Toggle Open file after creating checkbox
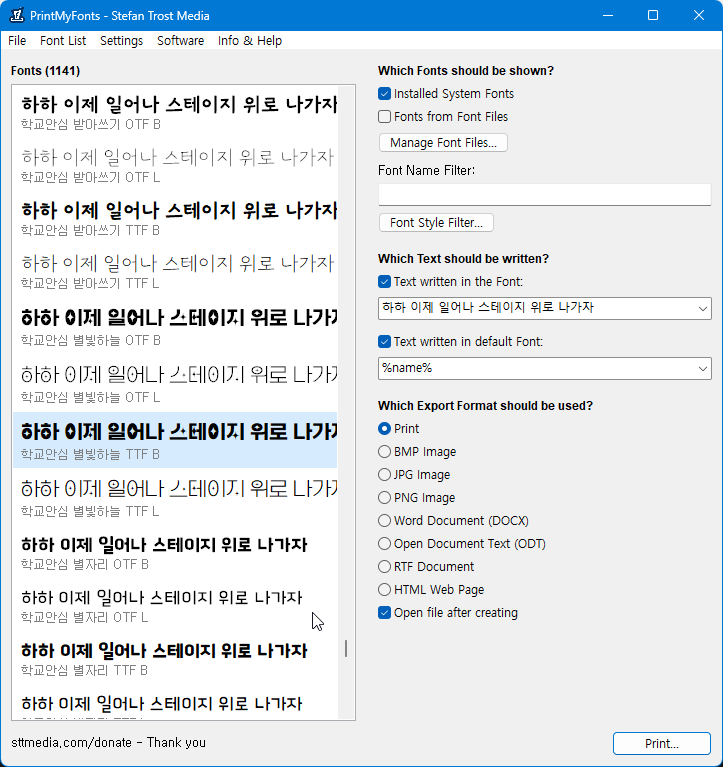Screen dimensions: 723x767 tap(384, 612)
